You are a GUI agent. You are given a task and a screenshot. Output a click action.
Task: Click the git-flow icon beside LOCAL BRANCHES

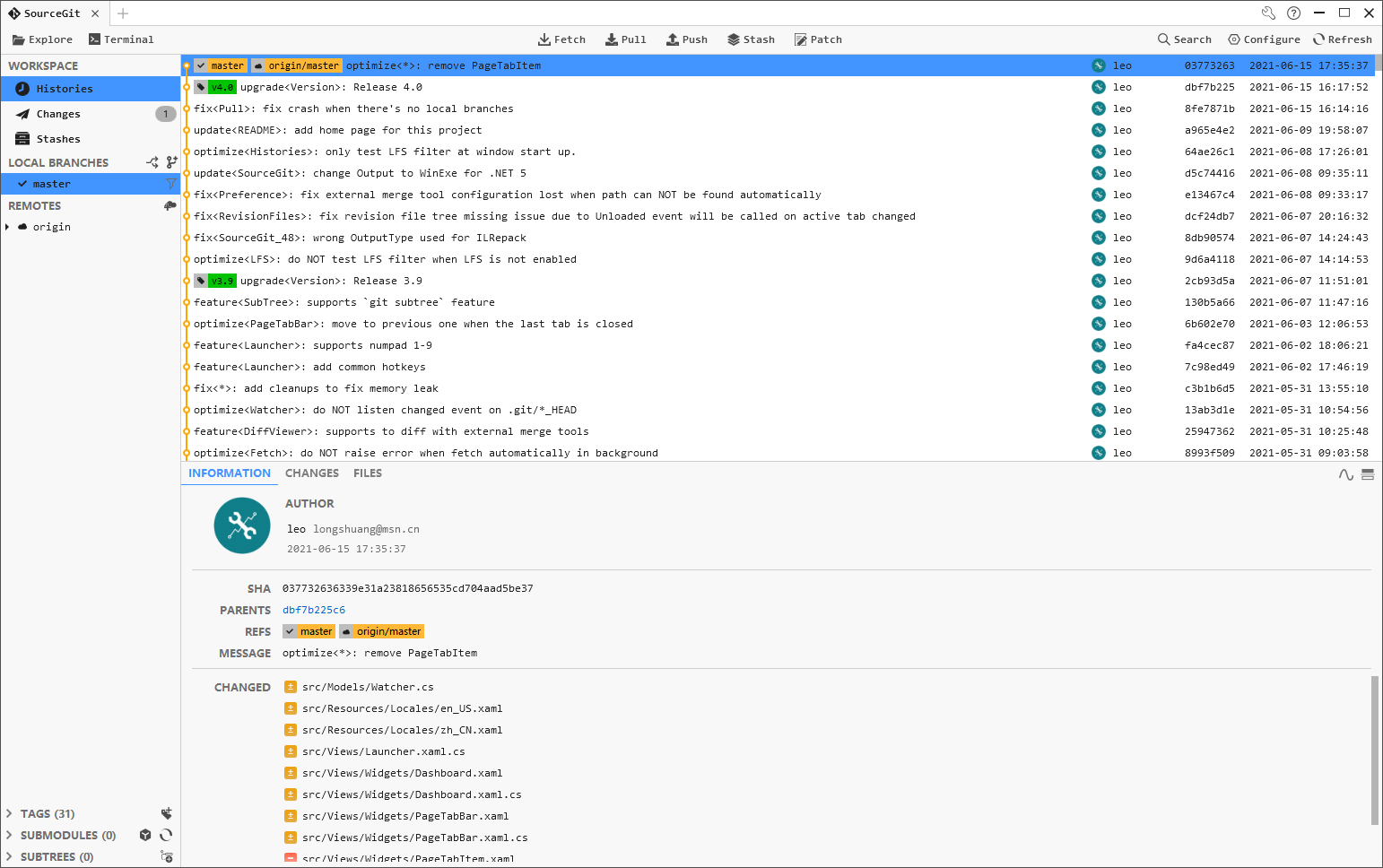point(152,162)
